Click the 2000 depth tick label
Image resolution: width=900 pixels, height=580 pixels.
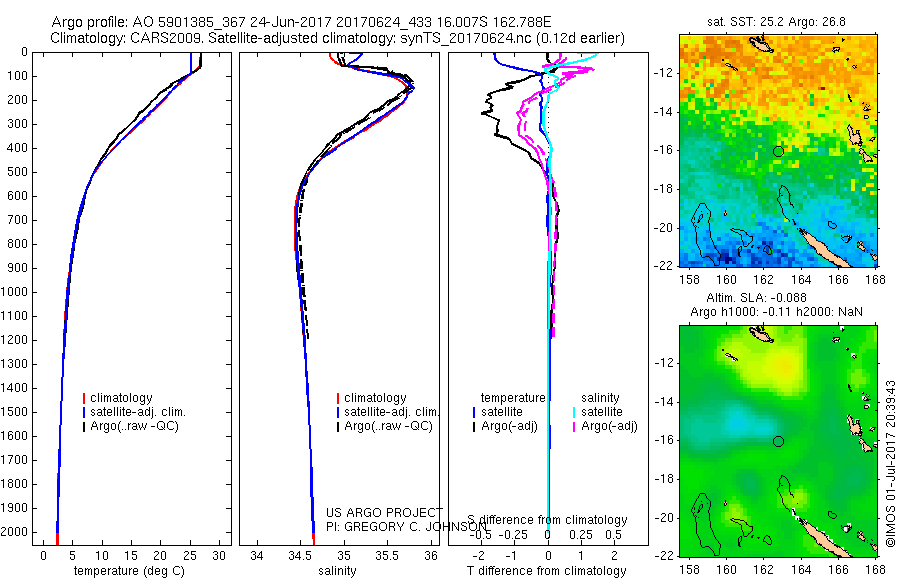pos(14,532)
